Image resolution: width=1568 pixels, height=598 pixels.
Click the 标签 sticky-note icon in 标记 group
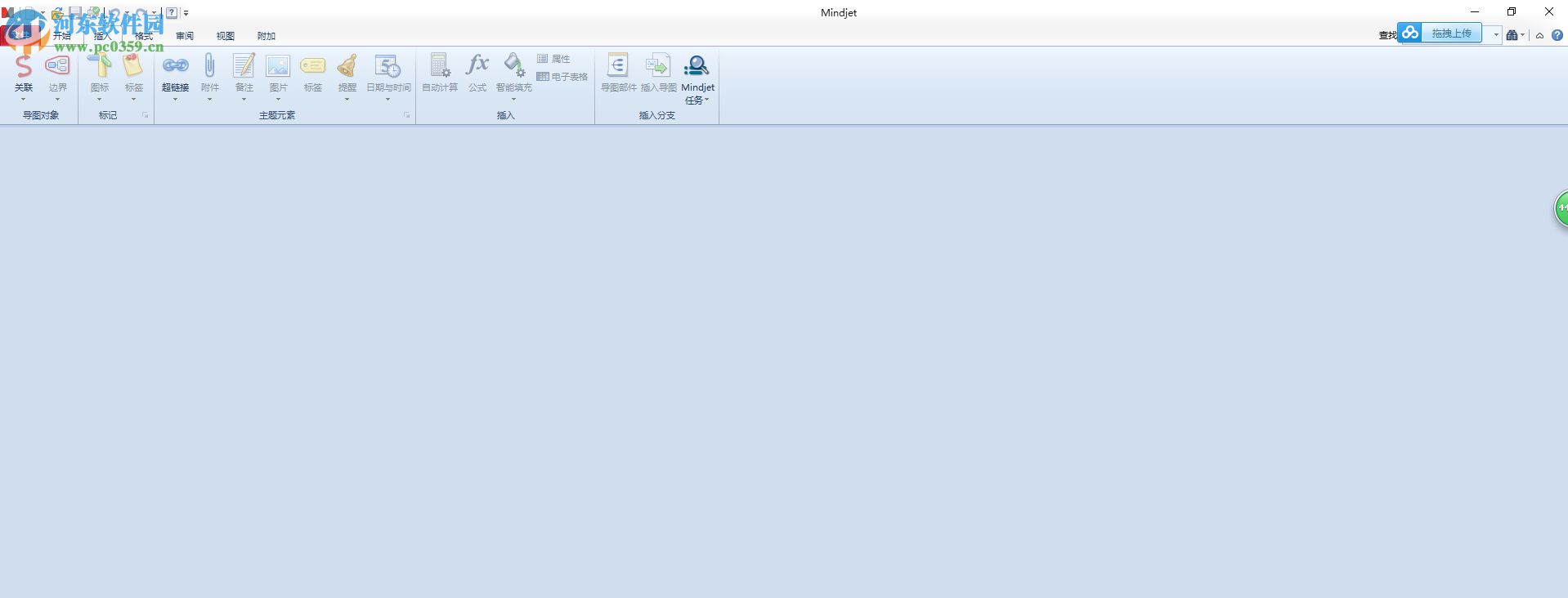pyautogui.click(x=133, y=65)
